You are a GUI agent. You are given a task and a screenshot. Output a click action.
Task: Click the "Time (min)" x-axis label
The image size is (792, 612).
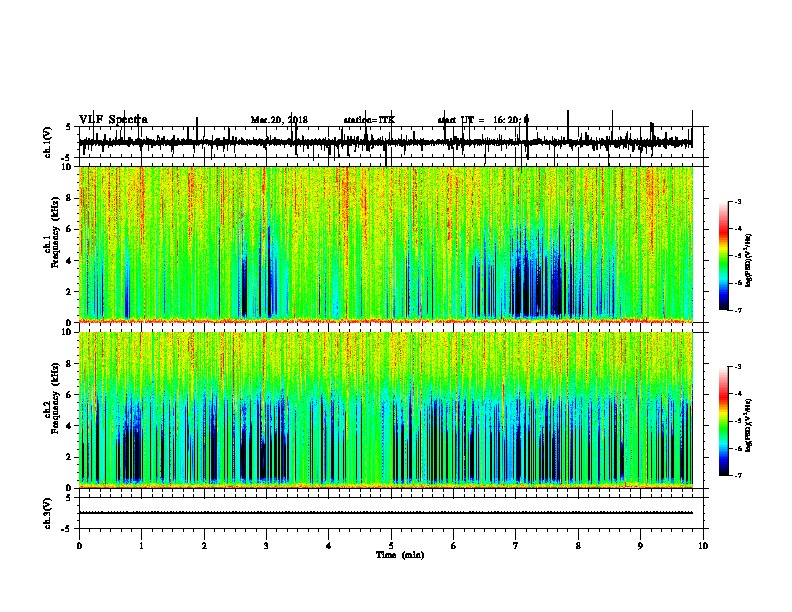point(400,555)
